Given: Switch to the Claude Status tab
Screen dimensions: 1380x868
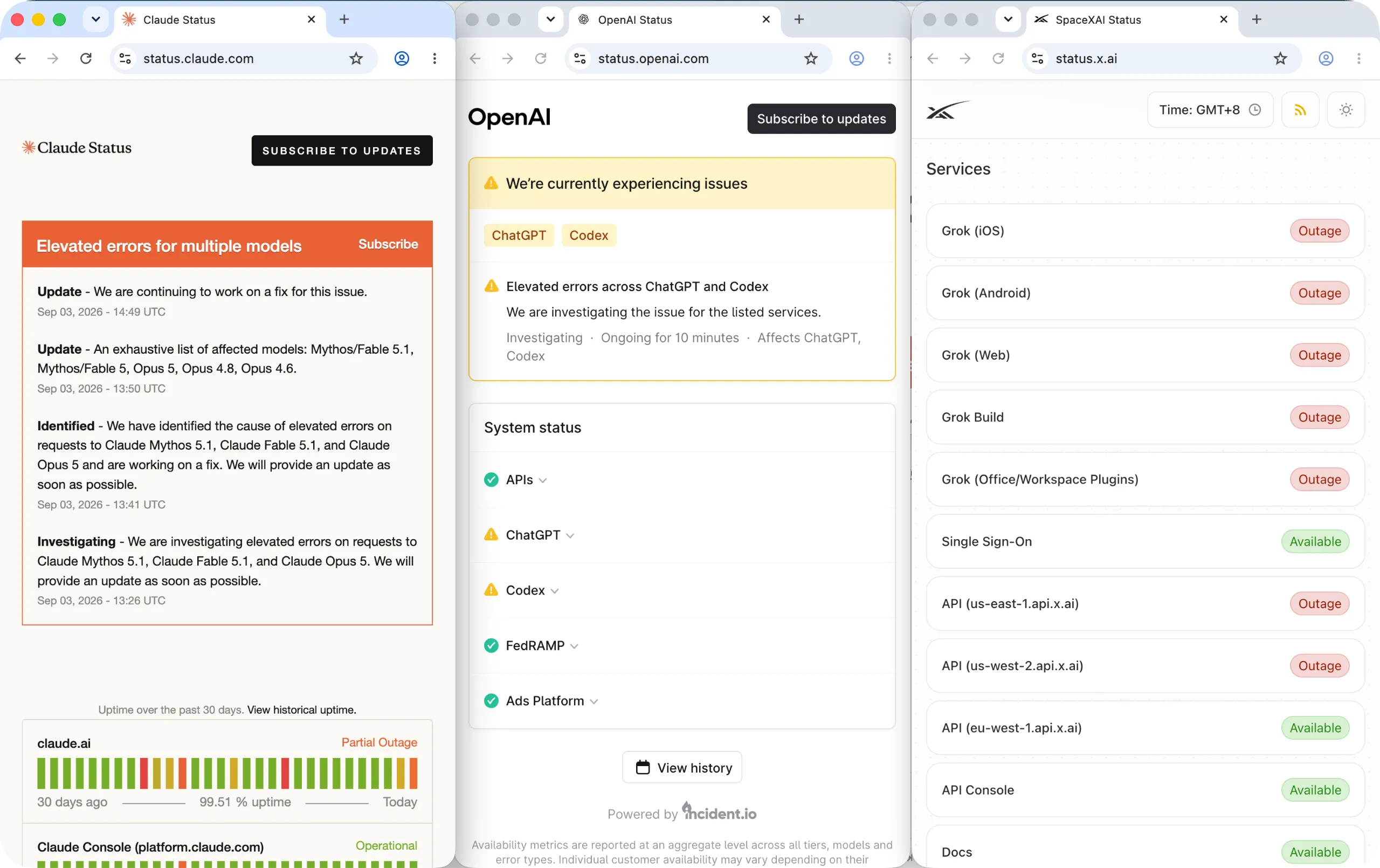Looking at the screenshot, I should click(219, 20).
